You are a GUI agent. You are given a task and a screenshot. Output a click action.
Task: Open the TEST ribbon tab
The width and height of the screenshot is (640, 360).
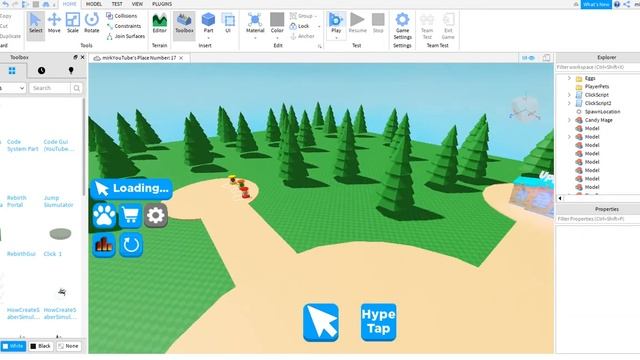pos(117,4)
